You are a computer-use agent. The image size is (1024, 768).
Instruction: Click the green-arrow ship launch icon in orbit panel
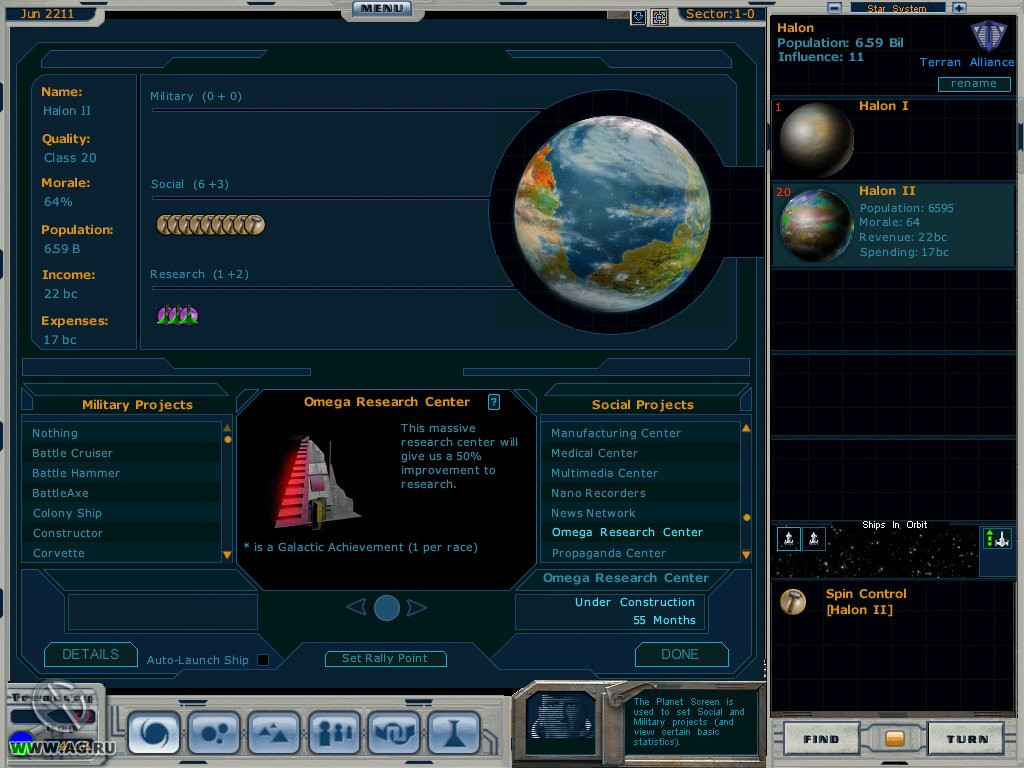997,539
